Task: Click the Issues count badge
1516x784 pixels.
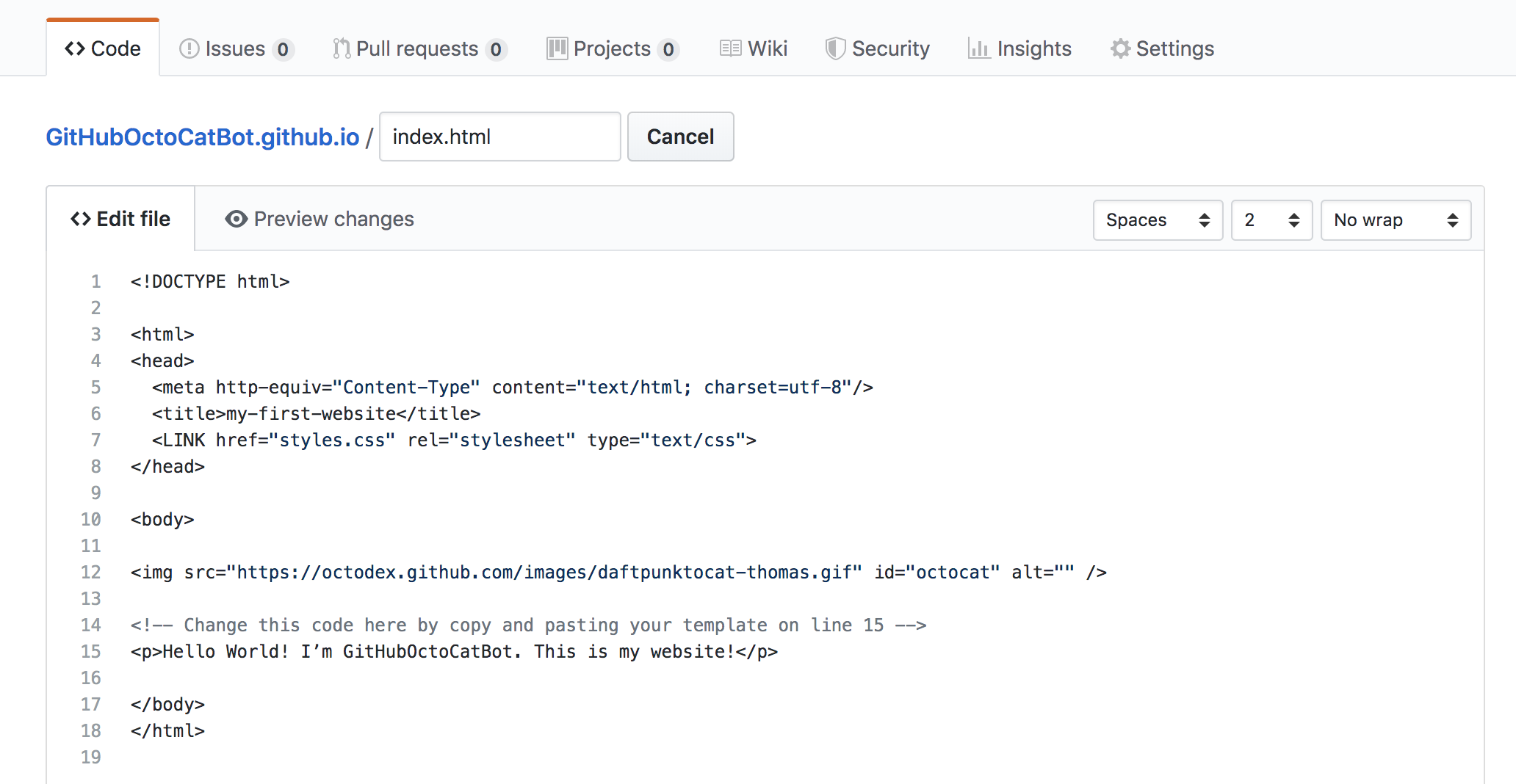Action: coord(283,49)
